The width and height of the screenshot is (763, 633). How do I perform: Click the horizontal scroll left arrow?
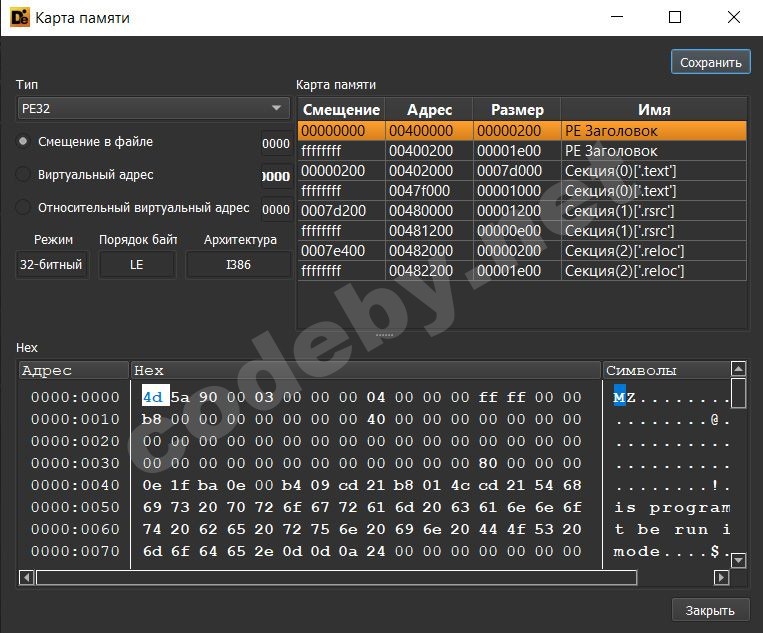click(x=26, y=578)
